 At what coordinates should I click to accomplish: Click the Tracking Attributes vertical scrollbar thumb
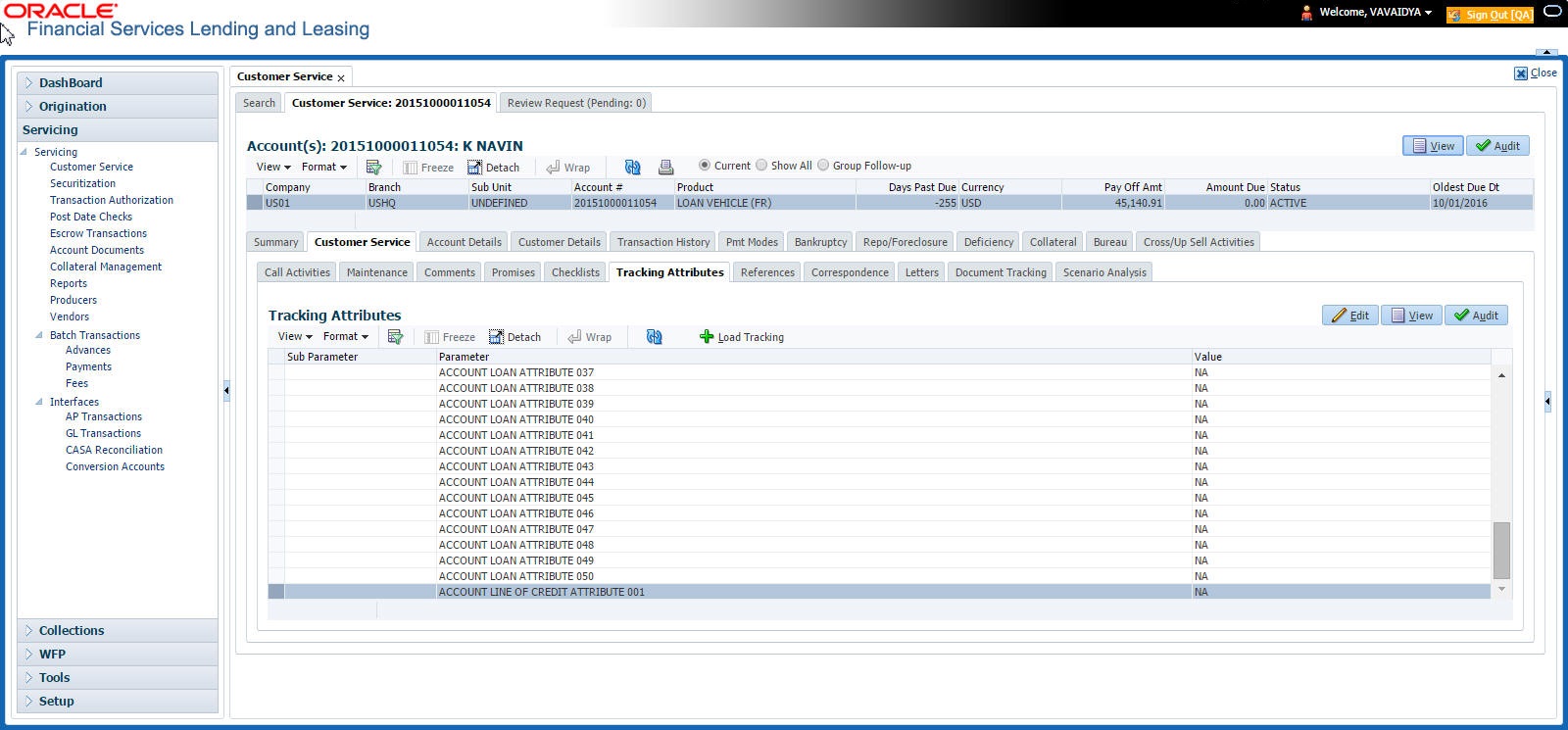1501,551
